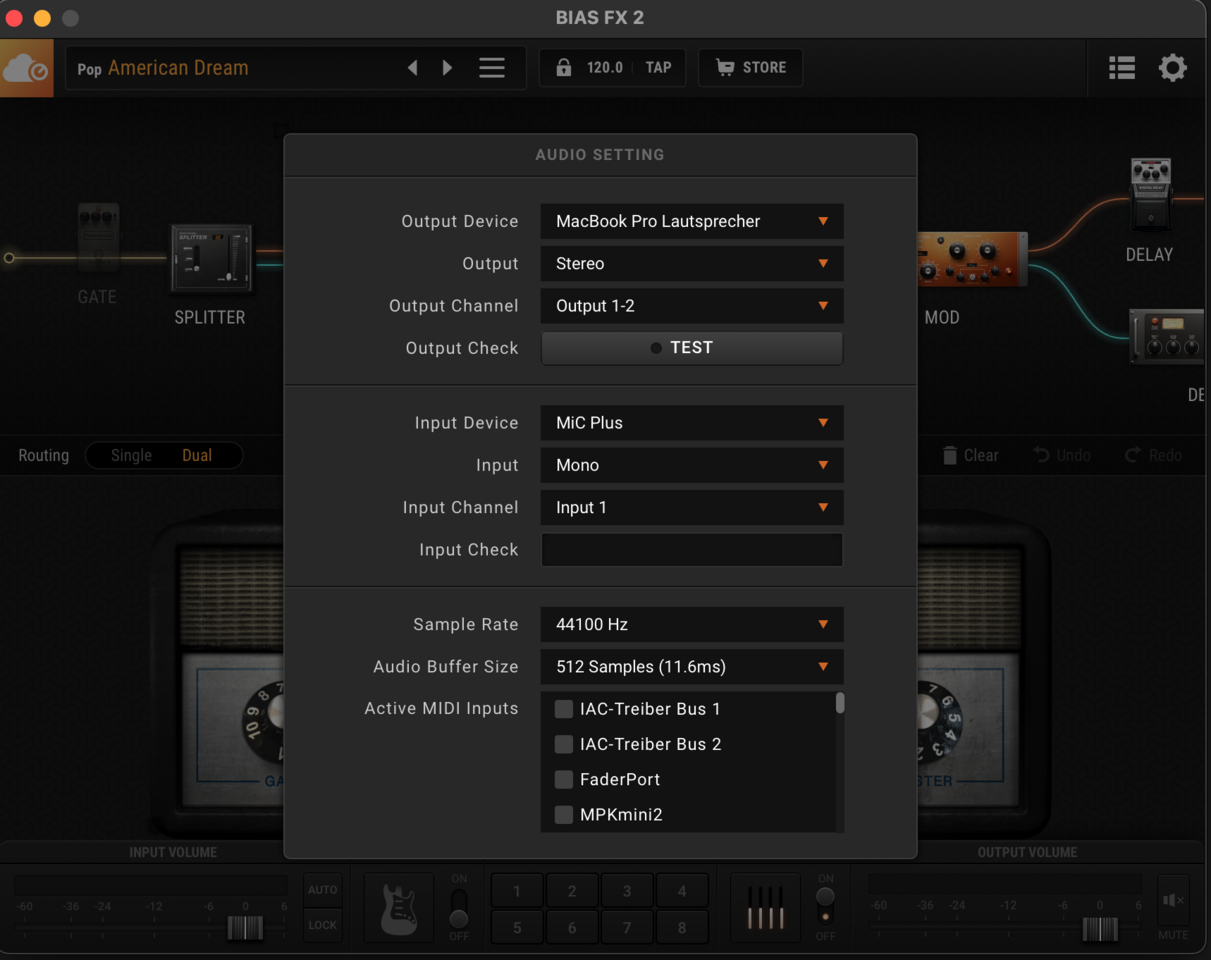Open the Output Stereo dropdown
Image resolution: width=1211 pixels, height=960 pixels.
(692, 263)
